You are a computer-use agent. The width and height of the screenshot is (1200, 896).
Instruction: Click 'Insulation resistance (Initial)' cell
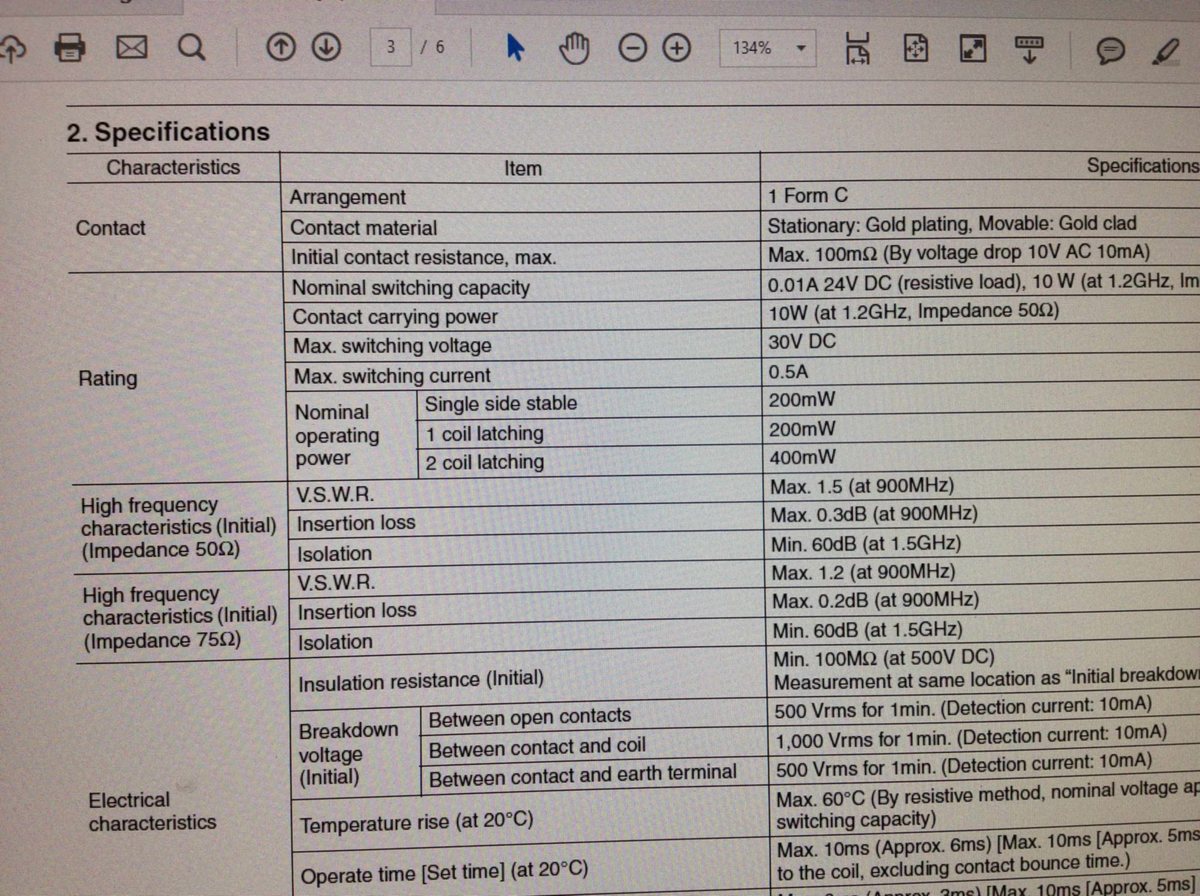[421, 681]
